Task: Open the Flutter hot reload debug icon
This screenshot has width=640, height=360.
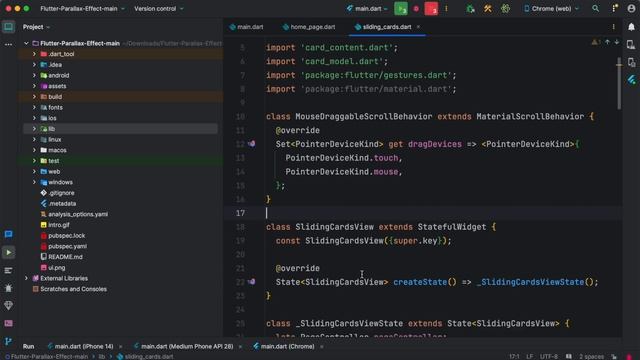Action: (470, 9)
